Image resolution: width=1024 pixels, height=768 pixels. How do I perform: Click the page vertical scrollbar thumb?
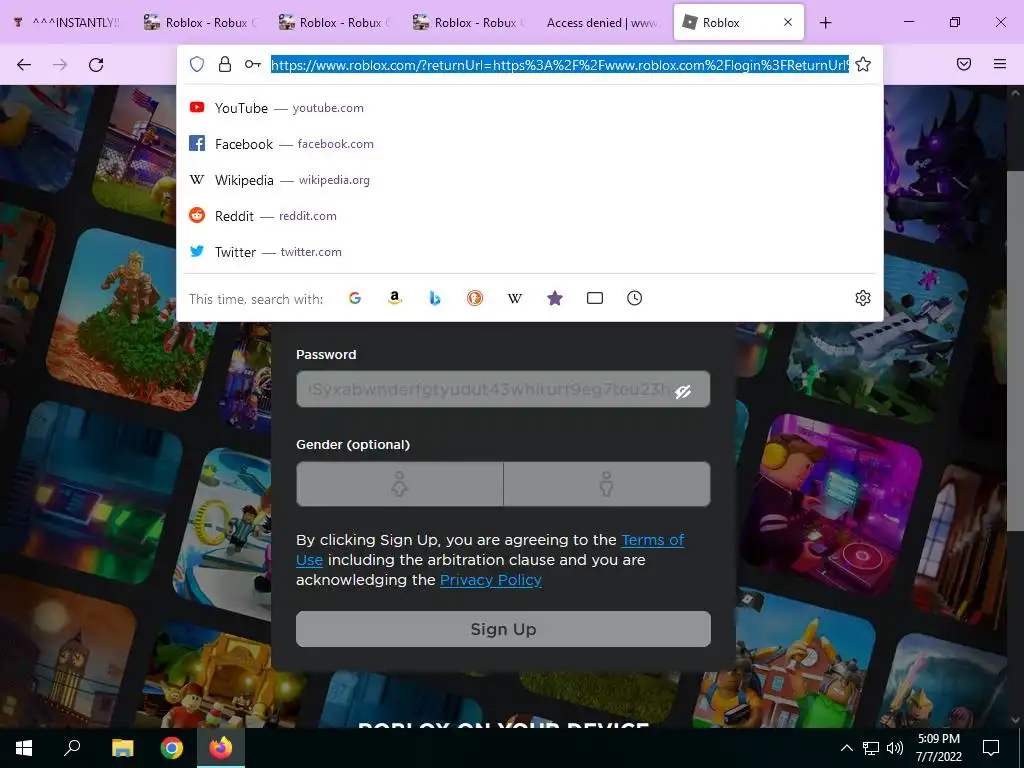(1015, 351)
